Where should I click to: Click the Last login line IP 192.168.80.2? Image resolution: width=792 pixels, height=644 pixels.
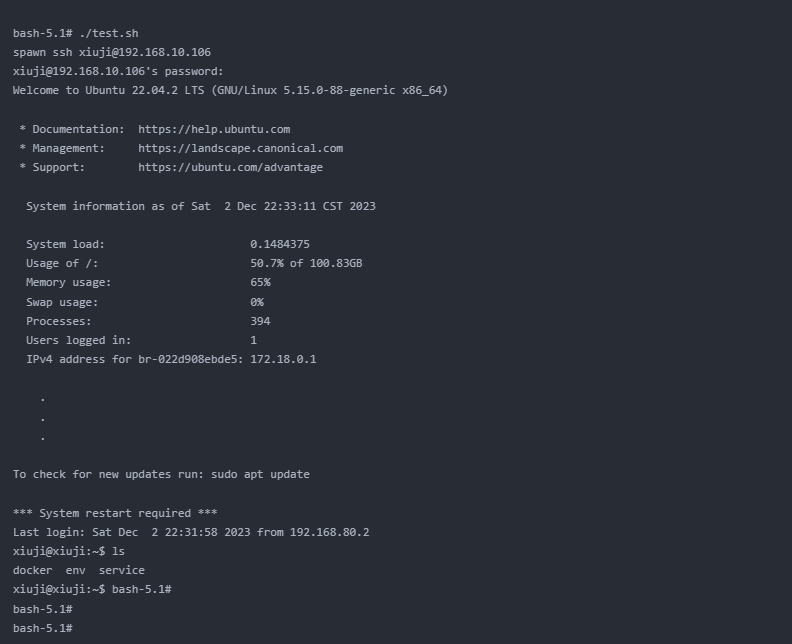329,532
